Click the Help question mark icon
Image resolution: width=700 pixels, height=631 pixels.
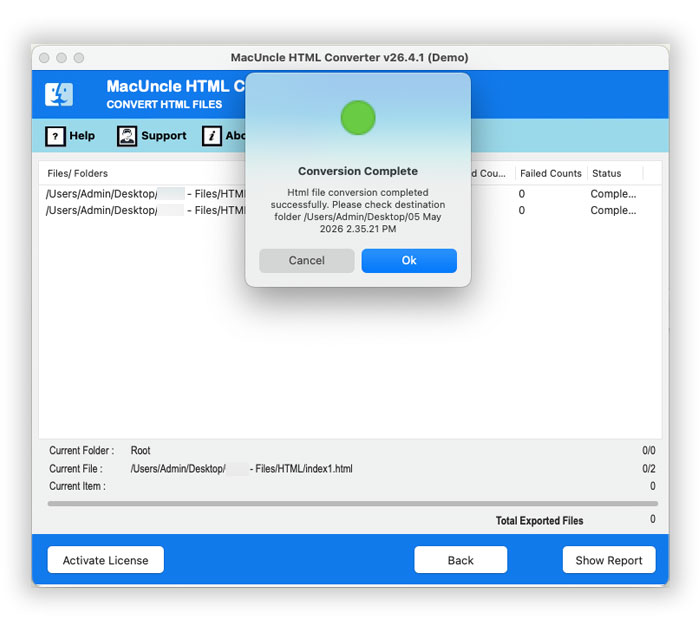coord(55,136)
